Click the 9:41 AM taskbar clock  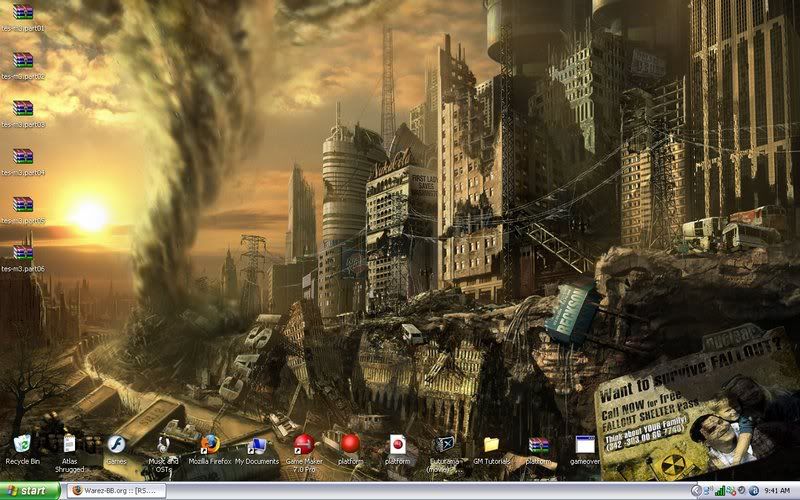point(775,491)
